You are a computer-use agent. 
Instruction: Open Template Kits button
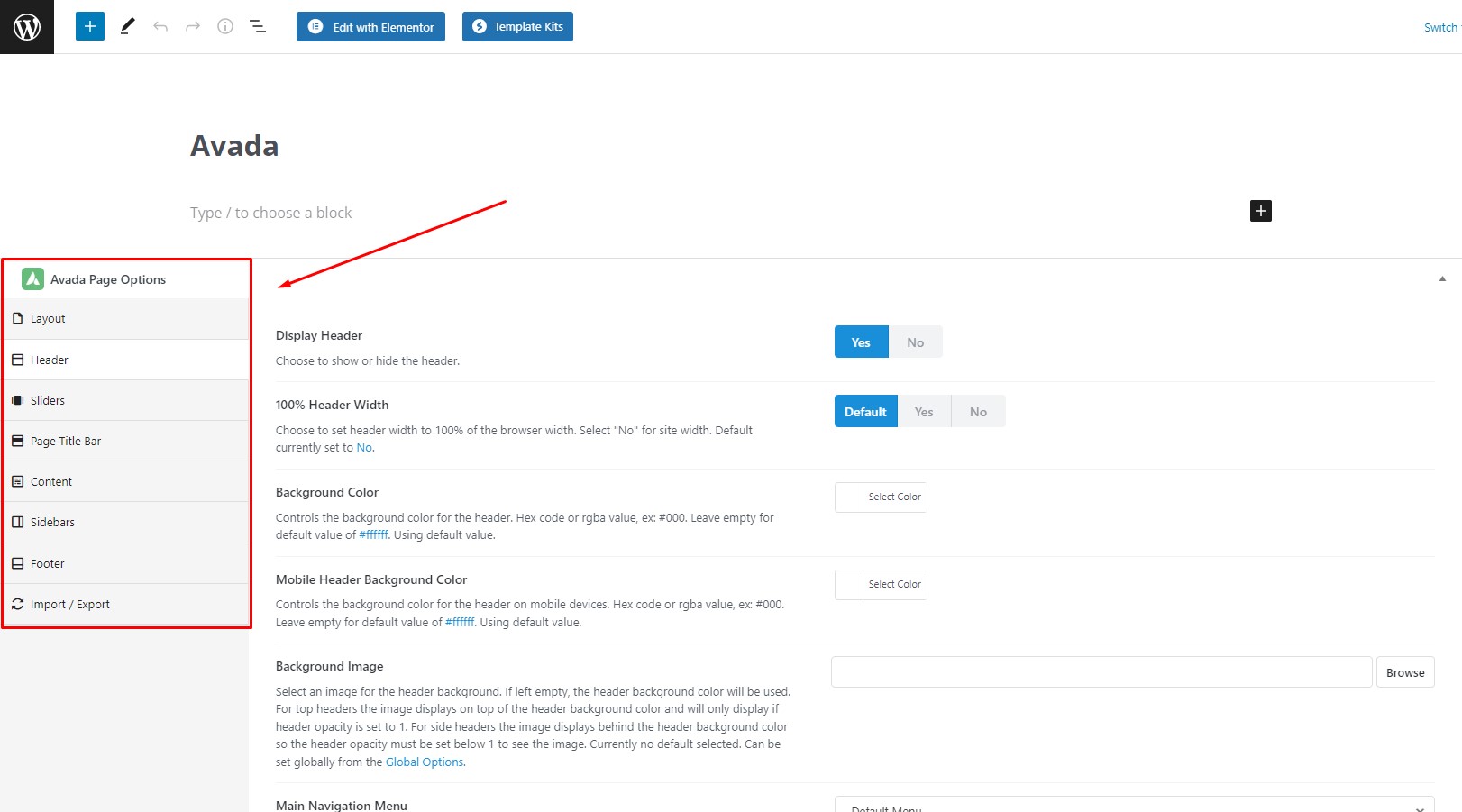click(517, 26)
